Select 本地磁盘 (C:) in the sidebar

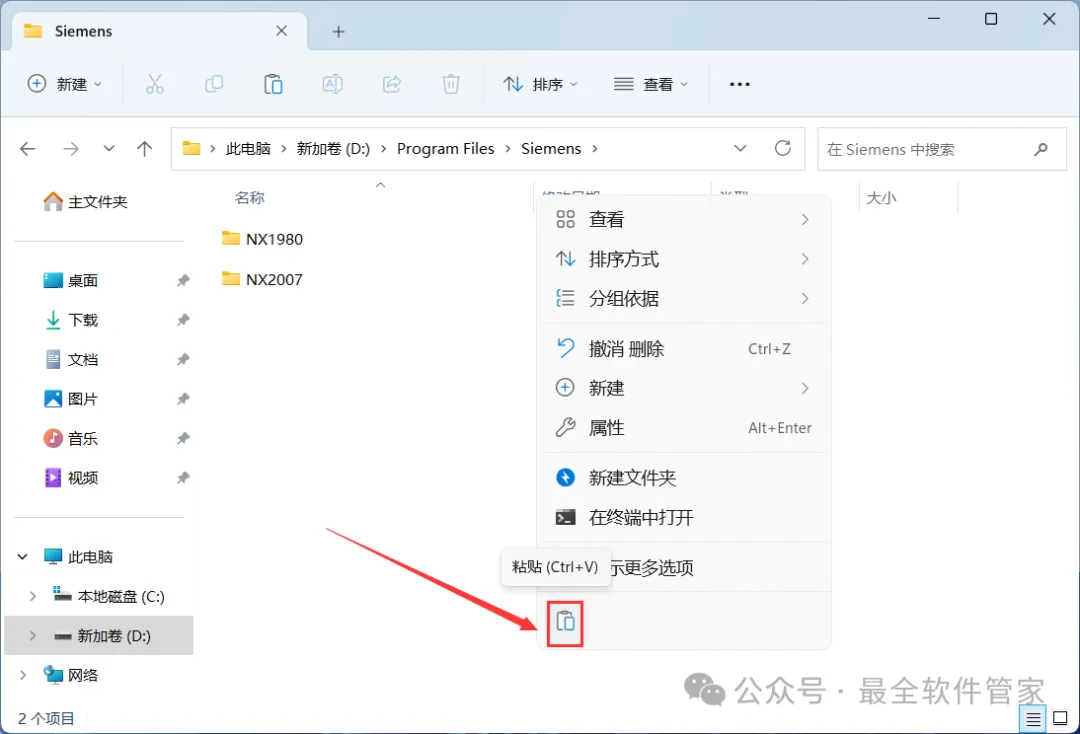click(x=109, y=596)
